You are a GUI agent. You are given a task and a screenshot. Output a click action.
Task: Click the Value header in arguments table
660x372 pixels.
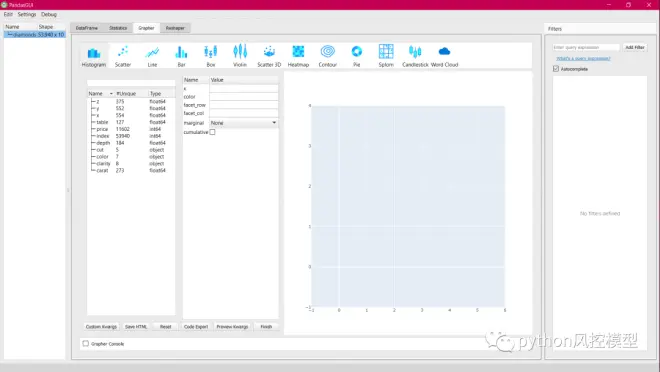[244, 80]
